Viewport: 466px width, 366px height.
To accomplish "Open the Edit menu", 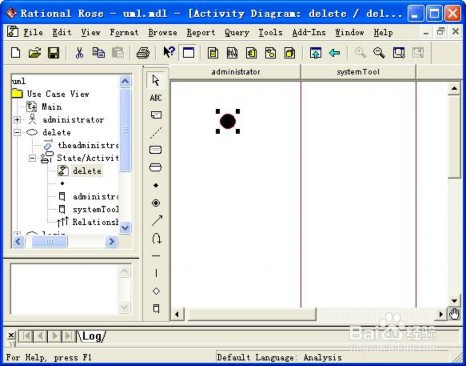I will 62,32.
